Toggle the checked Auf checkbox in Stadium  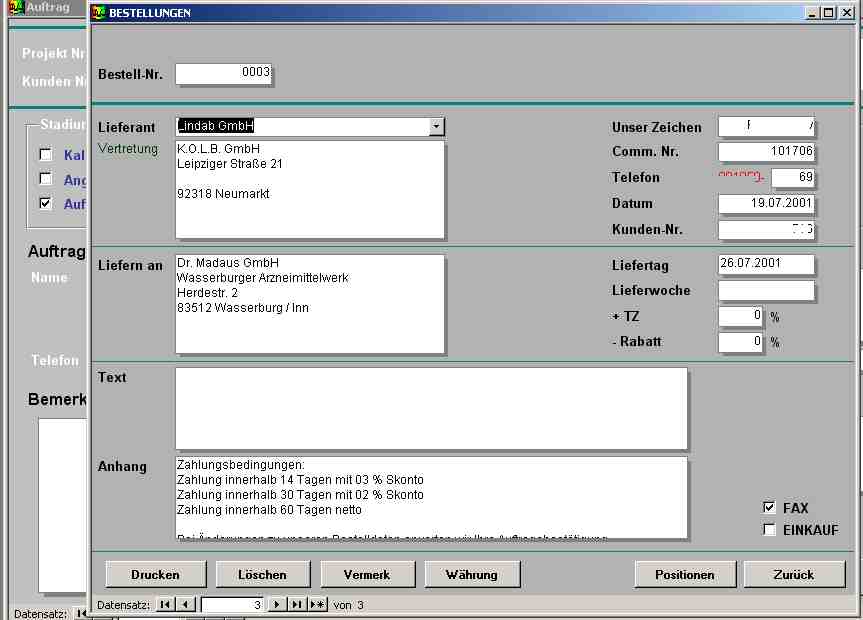45,204
